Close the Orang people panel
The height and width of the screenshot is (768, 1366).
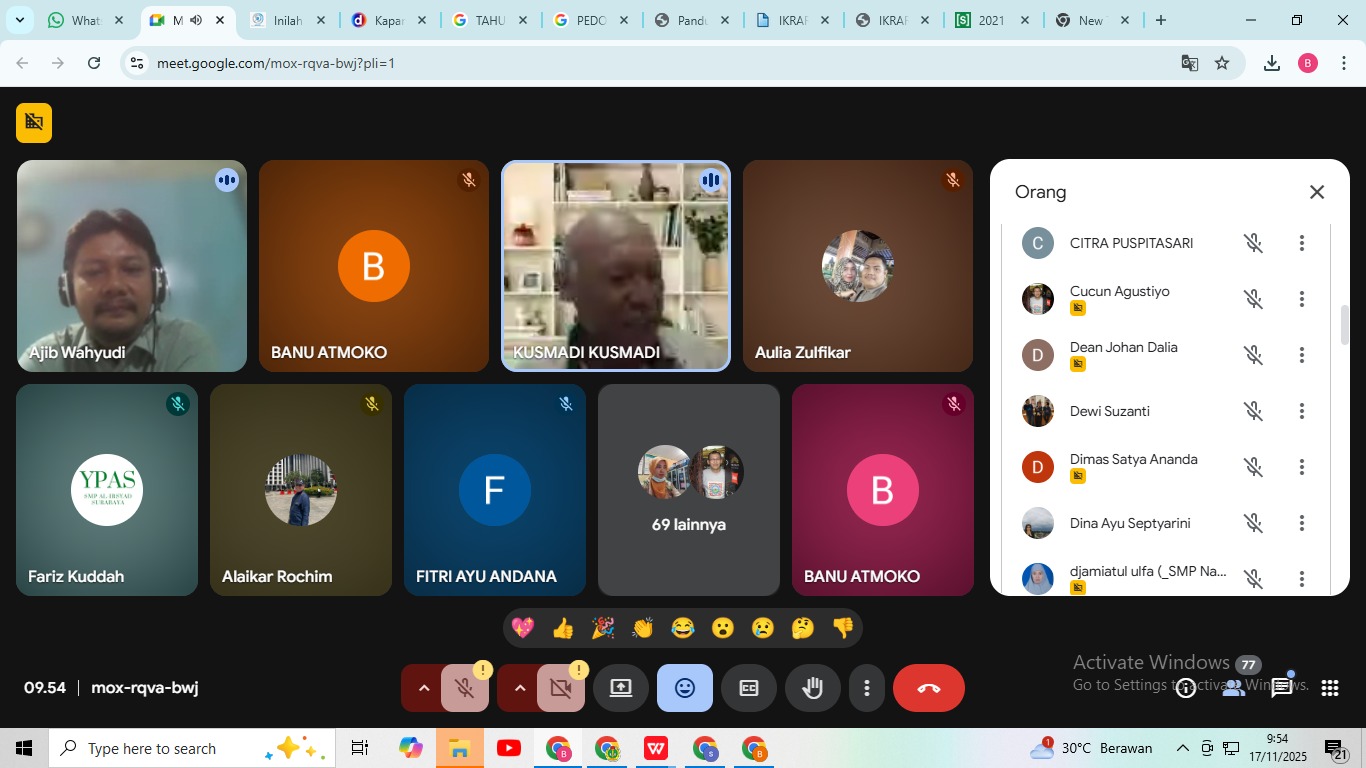click(x=1317, y=192)
